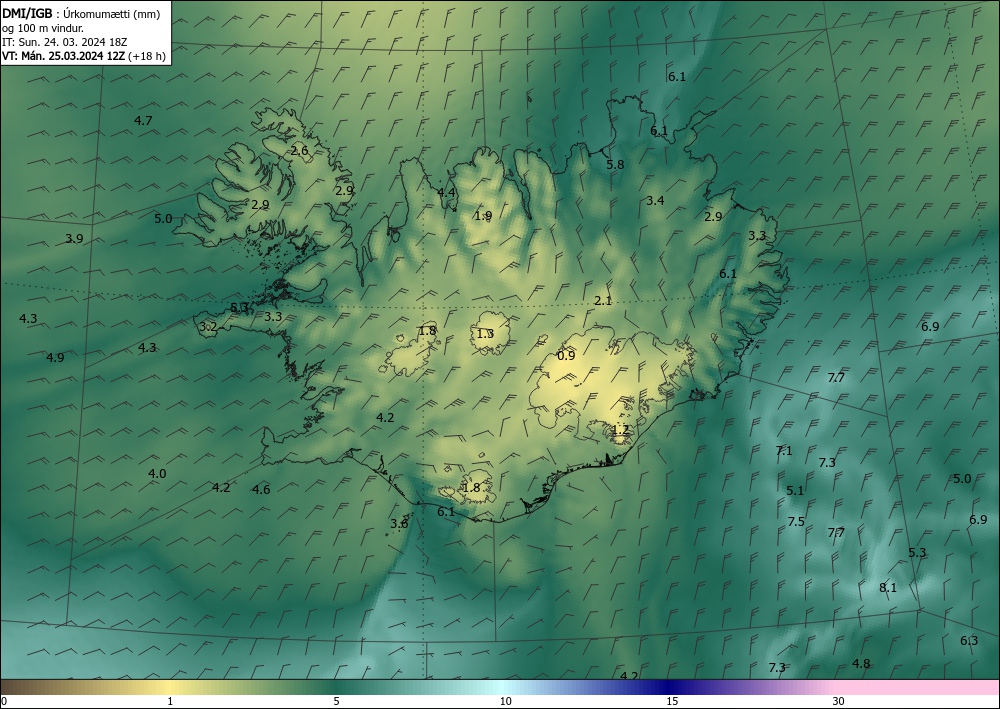Image resolution: width=1000 pixels, height=709 pixels.
Task: Click the '4.0' value on the map
Action: (x=157, y=474)
